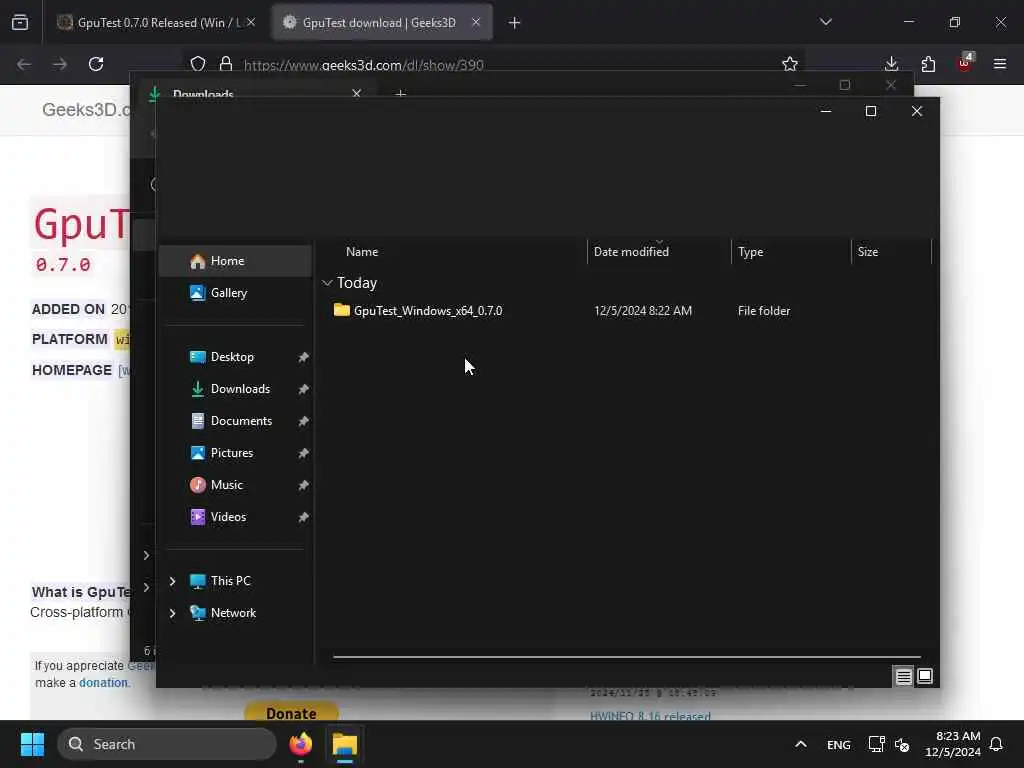Bookmark this page with star

pyautogui.click(x=790, y=64)
